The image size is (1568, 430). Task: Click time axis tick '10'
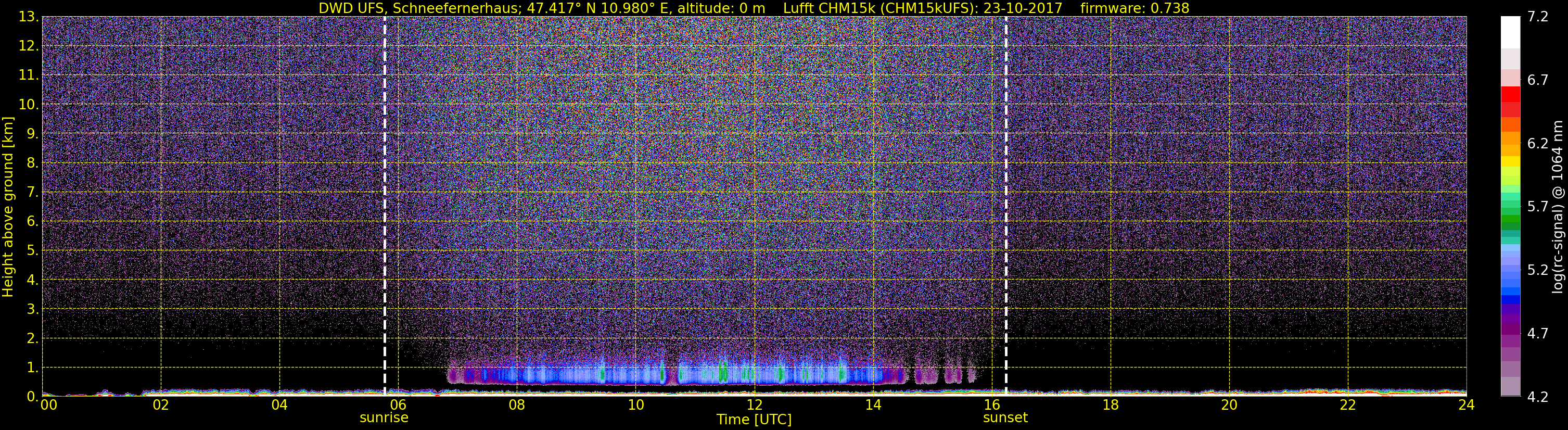click(635, 405)
